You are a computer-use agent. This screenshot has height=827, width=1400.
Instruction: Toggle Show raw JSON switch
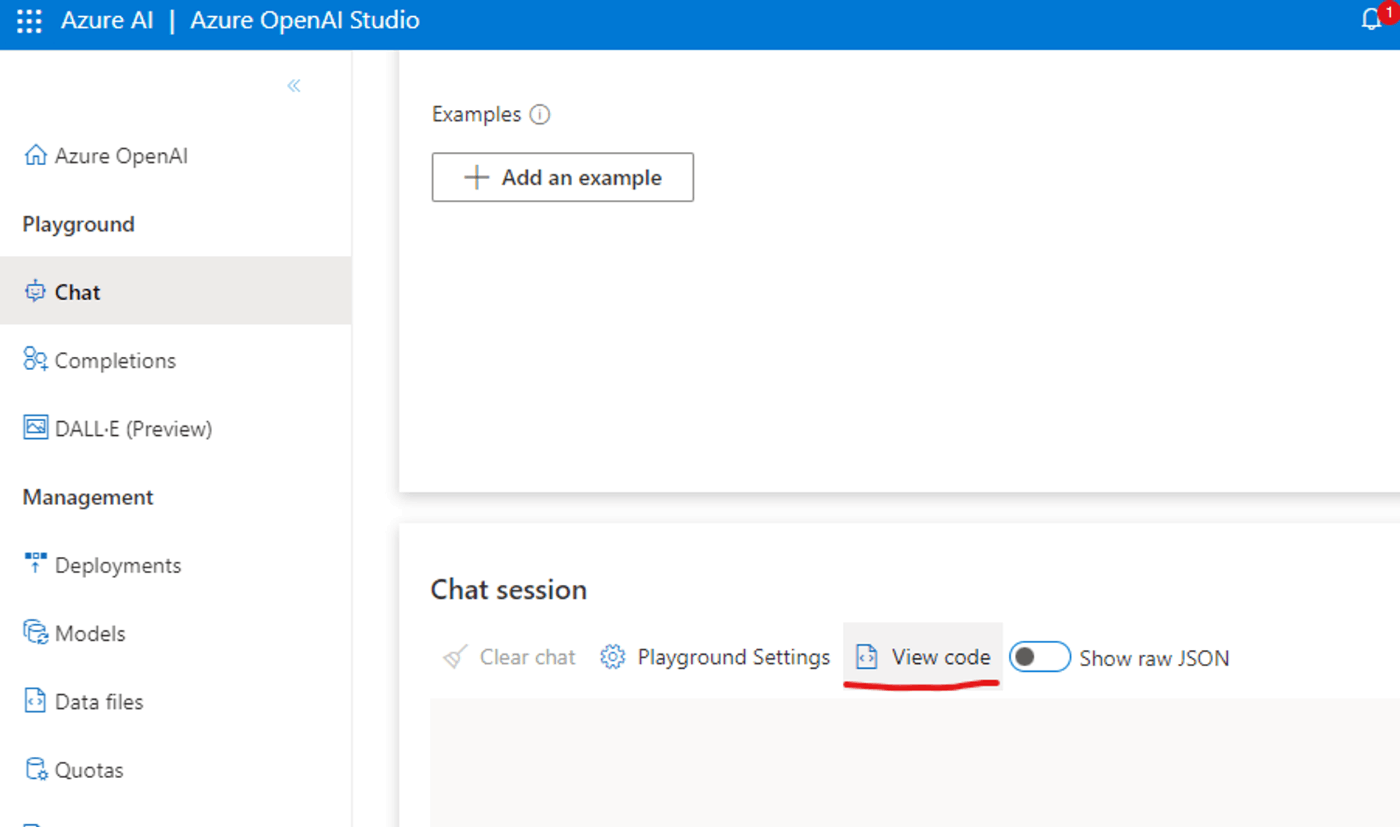(x=1039, y=657)
